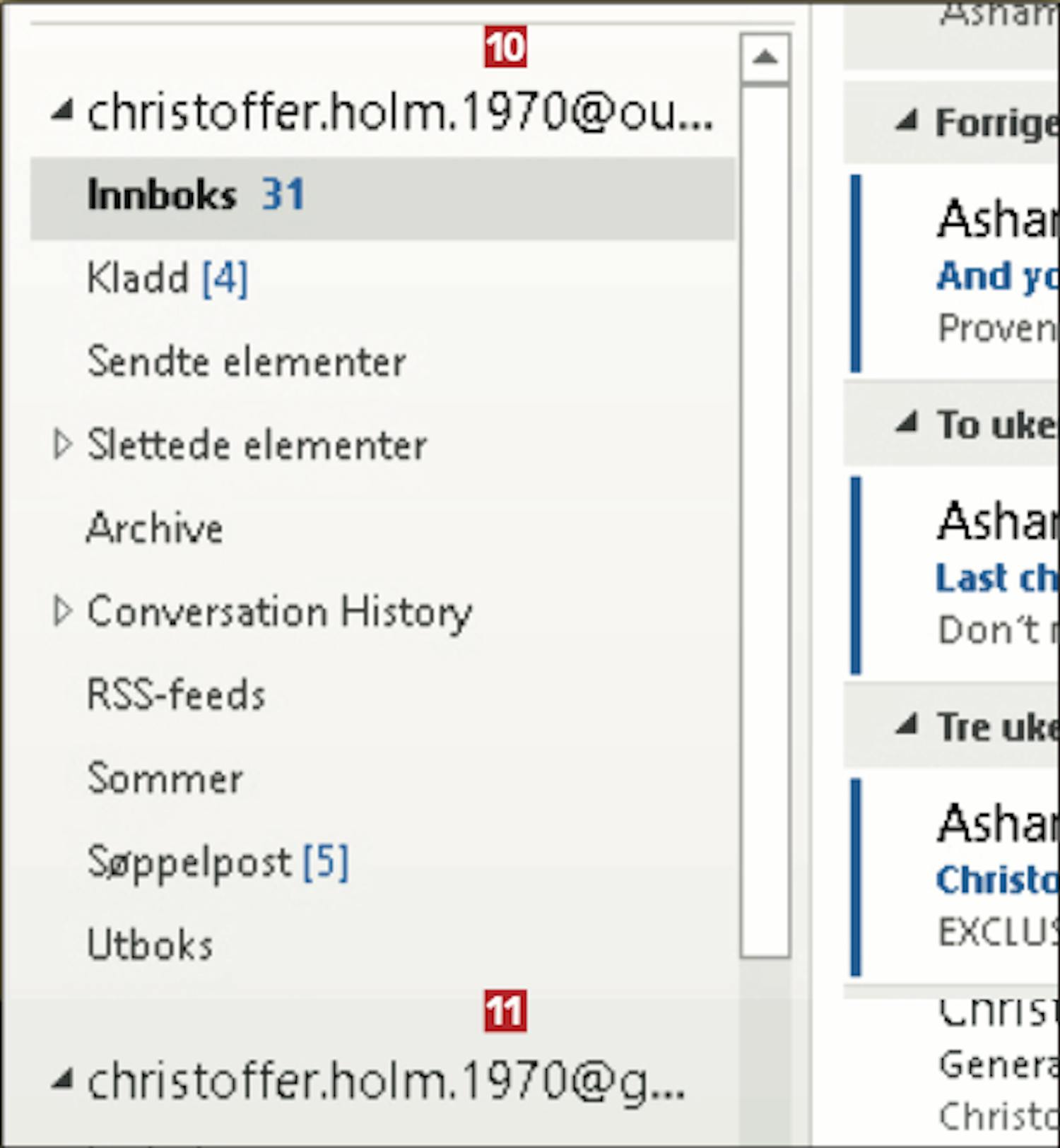Click the folder pane scroll up arrow
The width and height of the screenshot is (1060, 1148).
[765, 58]
